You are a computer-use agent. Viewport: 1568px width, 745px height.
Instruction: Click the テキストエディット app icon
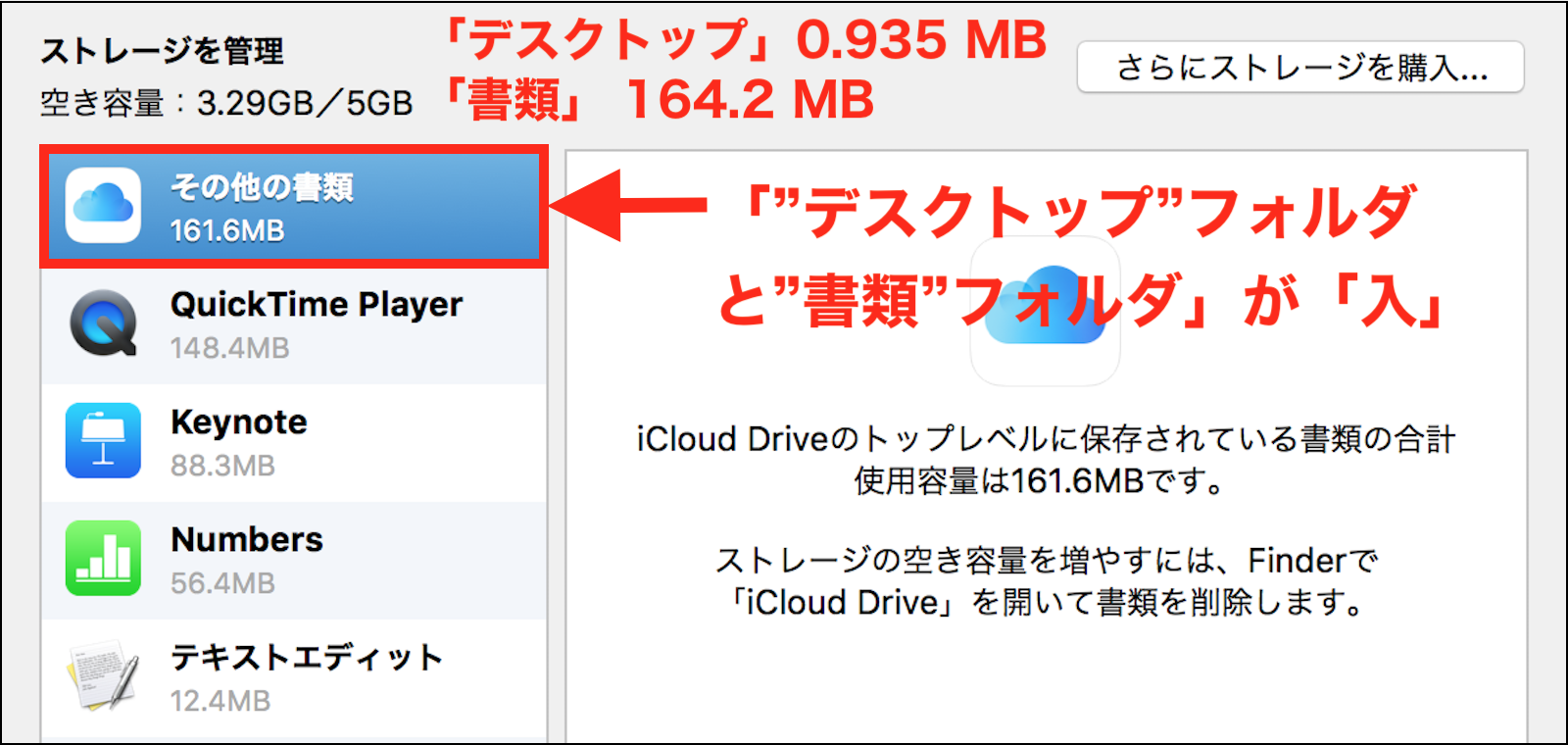[103, 675]
